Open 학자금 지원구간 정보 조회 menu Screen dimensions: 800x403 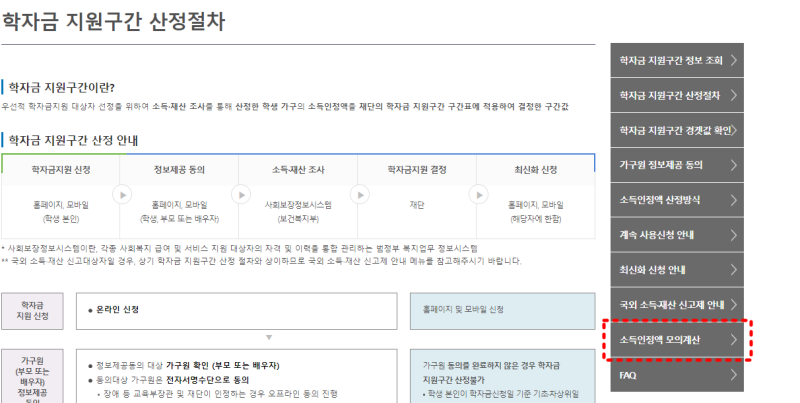(x=677, y=60)
